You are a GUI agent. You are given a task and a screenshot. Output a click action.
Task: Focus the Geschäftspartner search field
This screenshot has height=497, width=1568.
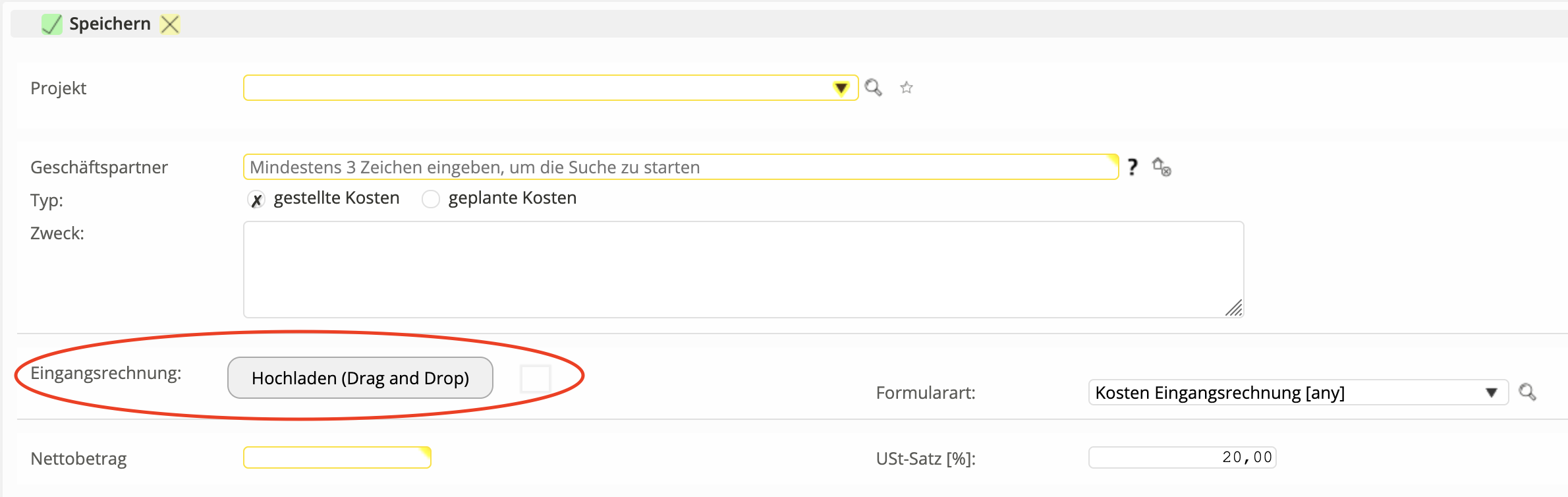679,167
